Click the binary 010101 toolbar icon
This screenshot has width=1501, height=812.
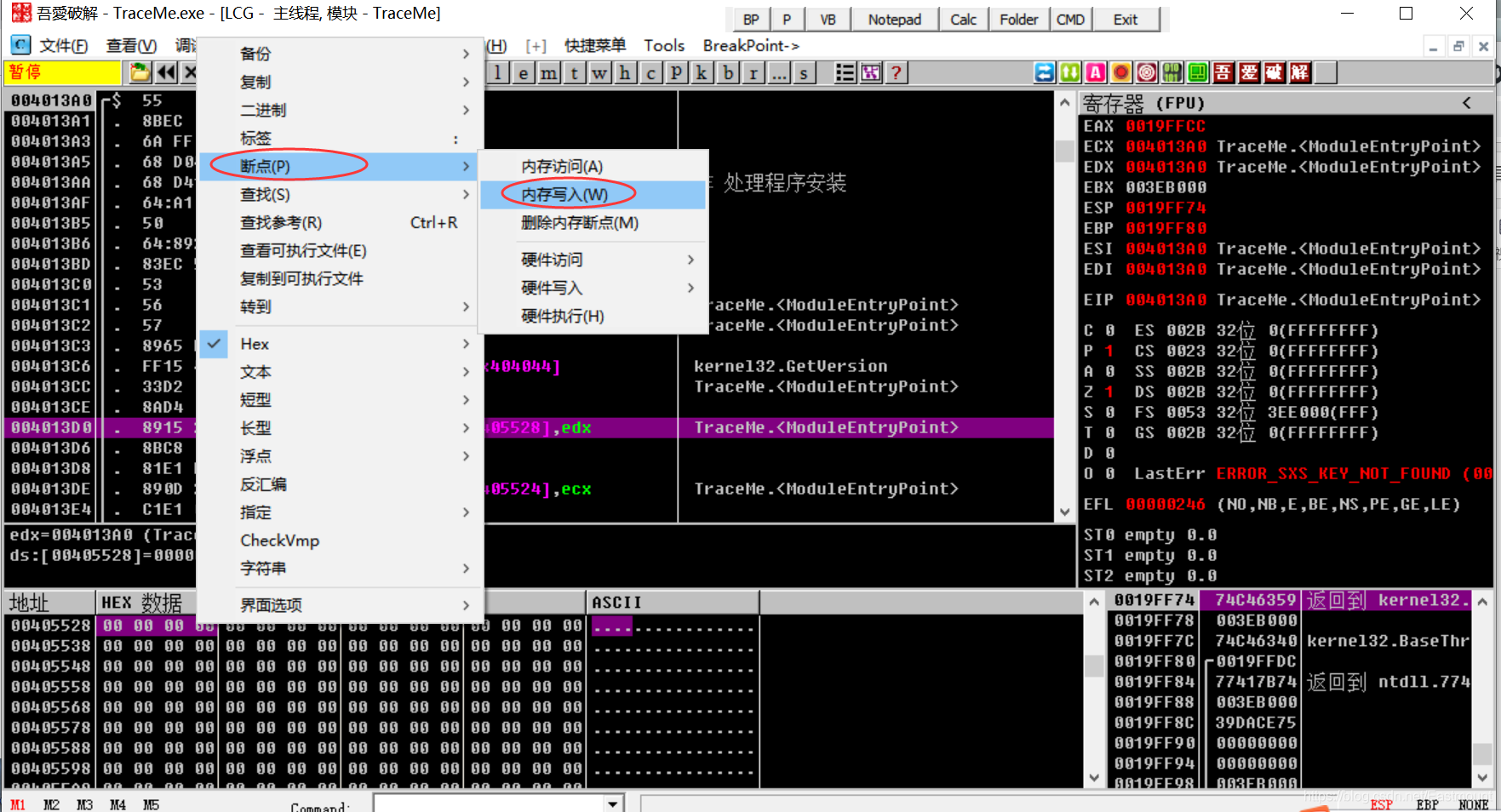click(x=1172, y=73)
